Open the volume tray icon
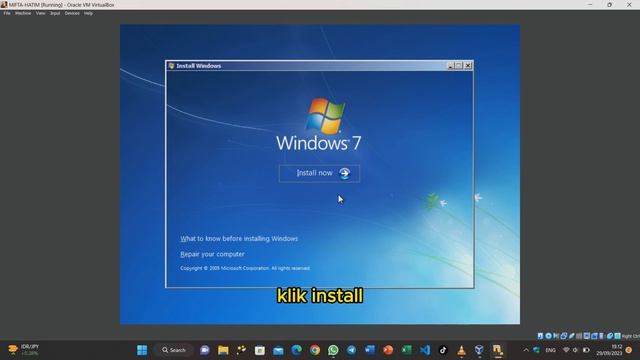 point(576,350)
